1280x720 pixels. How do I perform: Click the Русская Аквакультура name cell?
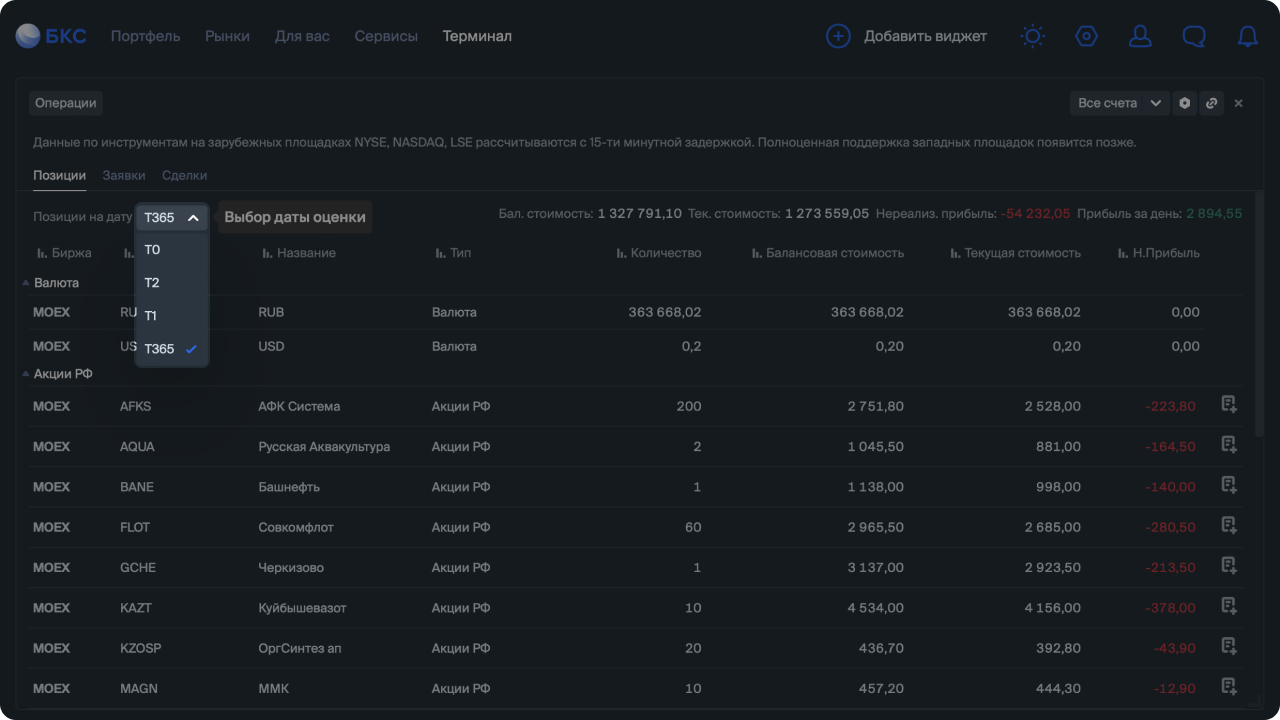click(324, 446)
